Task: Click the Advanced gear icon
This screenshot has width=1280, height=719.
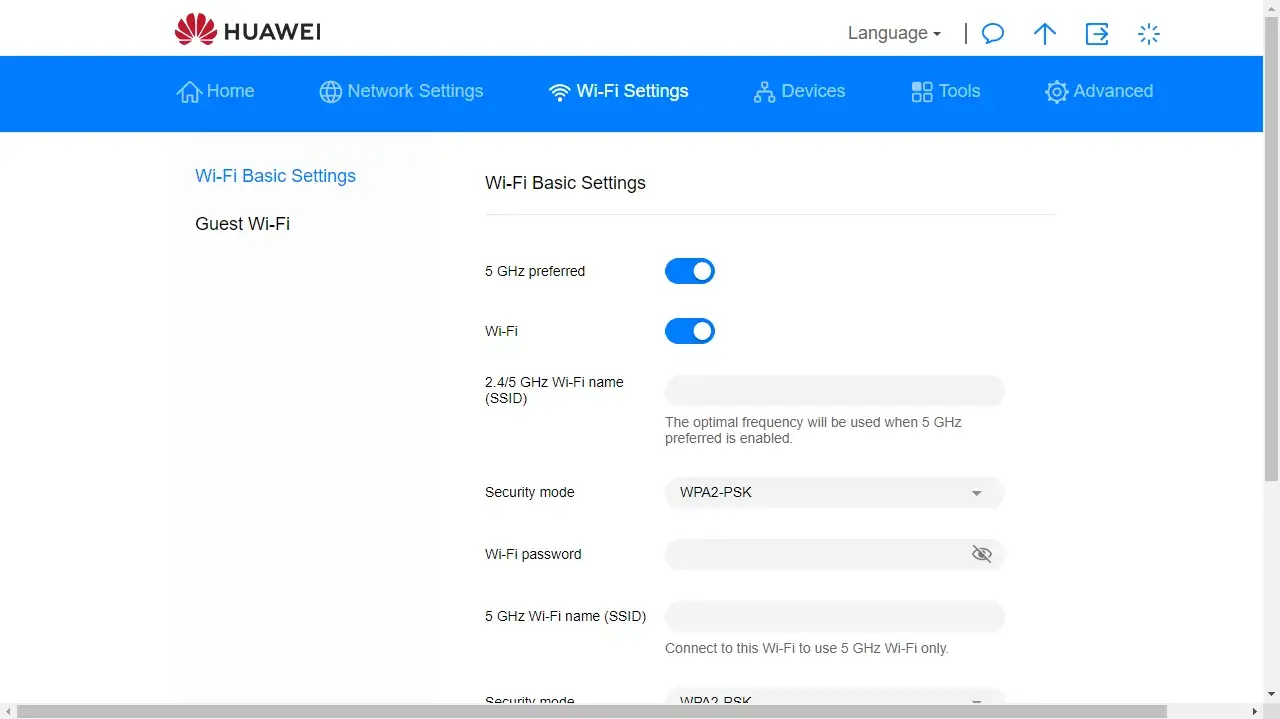Action: 1056,92
